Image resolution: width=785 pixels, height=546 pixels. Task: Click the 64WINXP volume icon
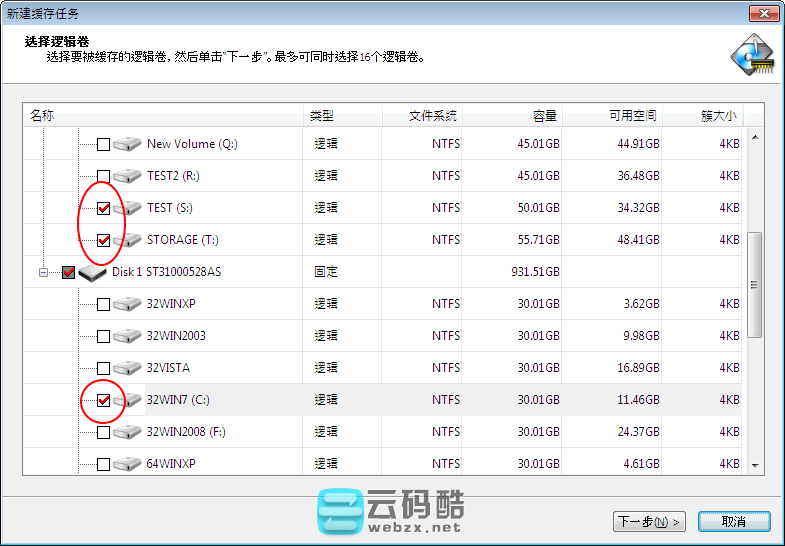click(128, 464)
